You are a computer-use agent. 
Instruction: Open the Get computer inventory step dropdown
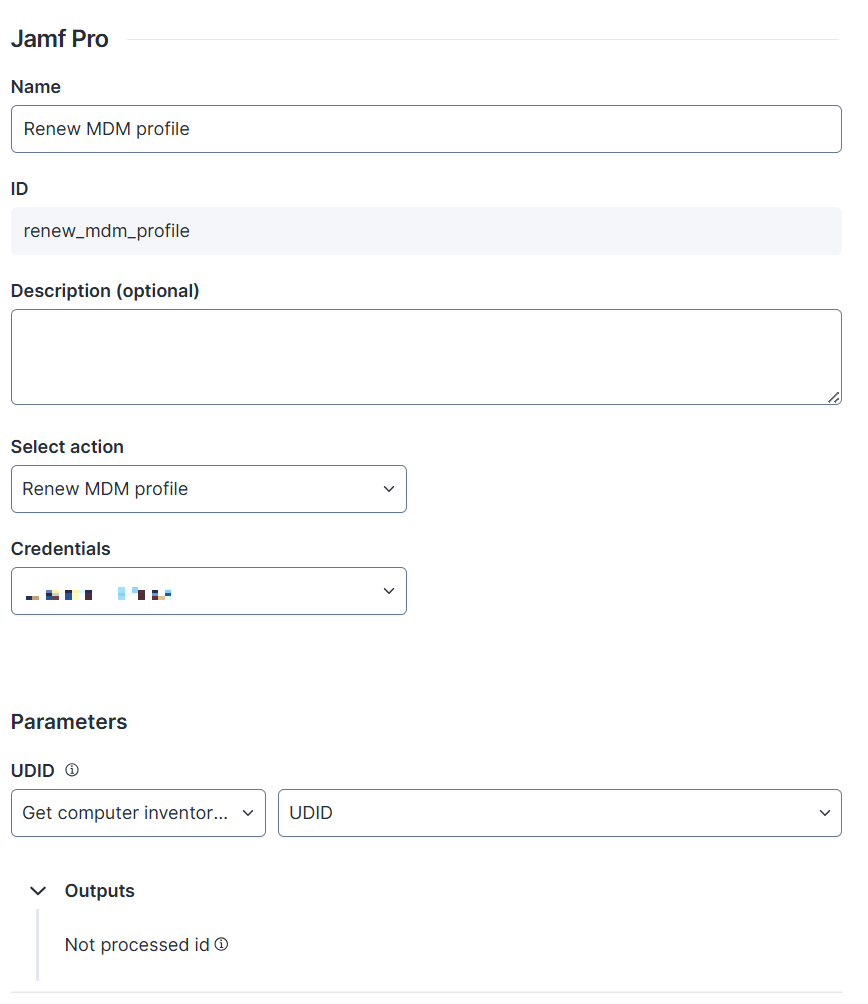click(x=138, y=813)
